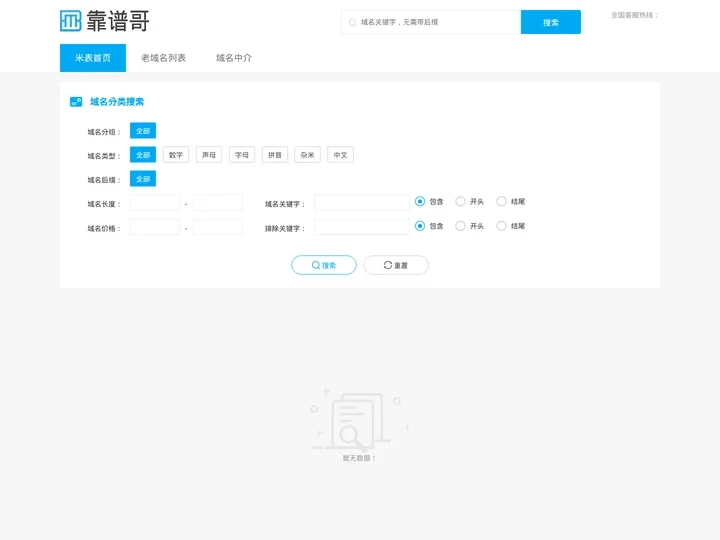This screenshot has width=720, height=540.
Task: Click the 暂无数据 message text
Action: click(x=359, y=458)
